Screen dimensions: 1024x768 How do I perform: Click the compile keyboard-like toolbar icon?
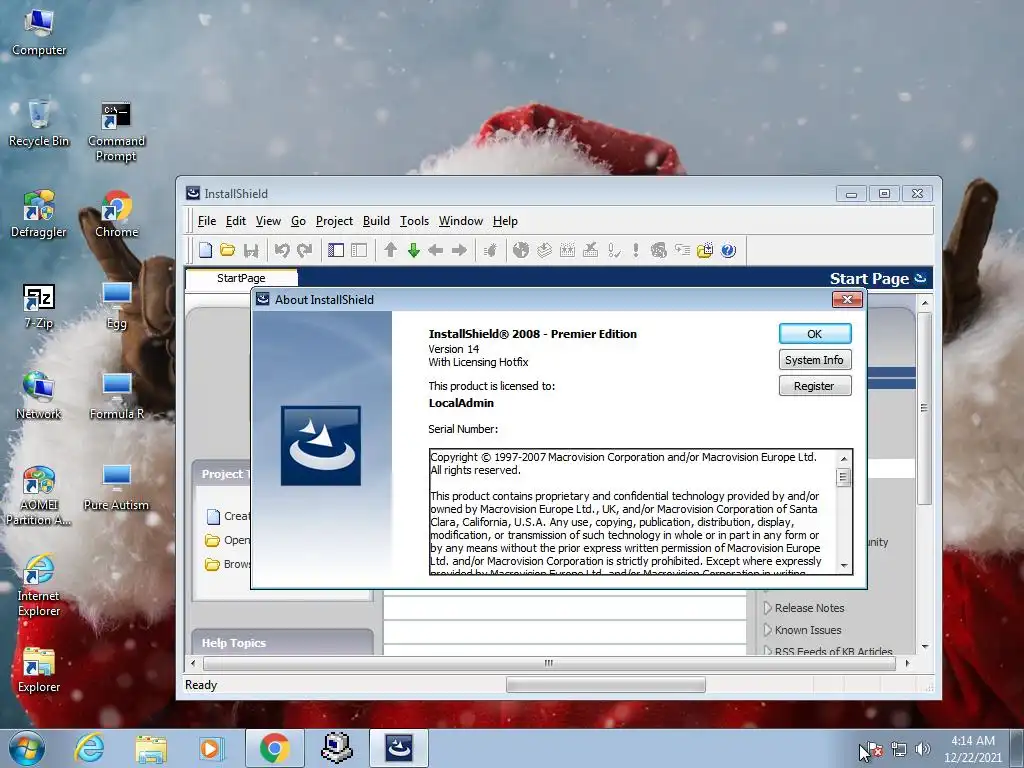pyautogui.click(x=568, y=250)
